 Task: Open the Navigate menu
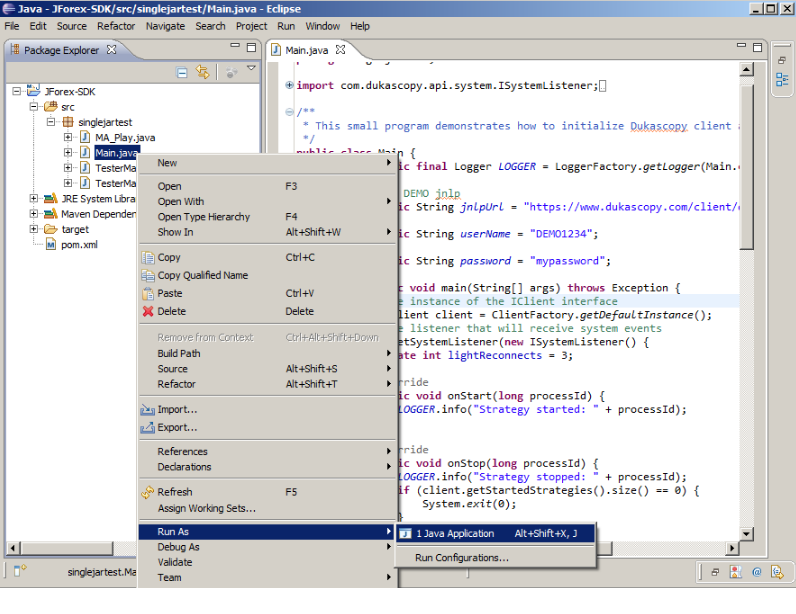(x=165, y=26)
